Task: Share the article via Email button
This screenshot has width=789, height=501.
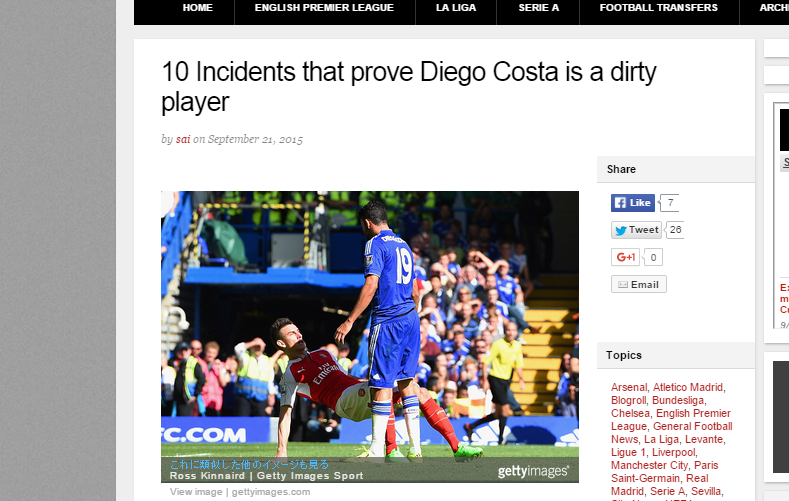Action: point(639,284)
